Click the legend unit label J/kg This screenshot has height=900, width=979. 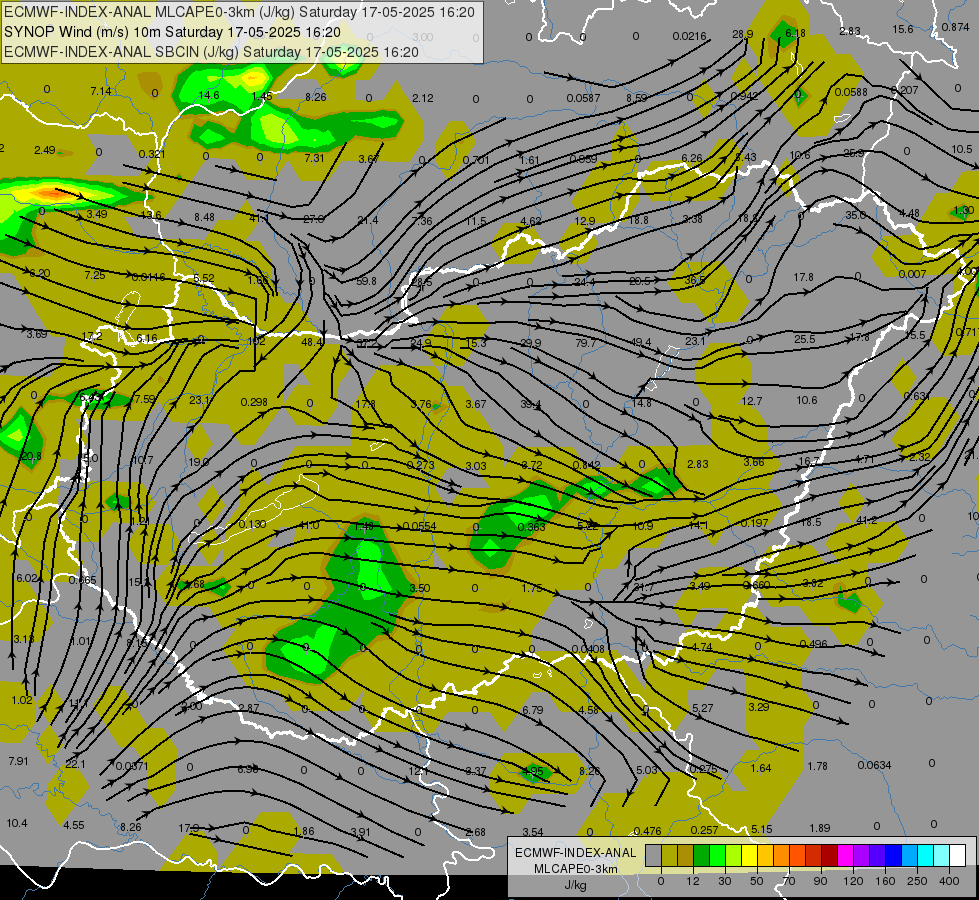pyautogui.click(x=575, y=885)
